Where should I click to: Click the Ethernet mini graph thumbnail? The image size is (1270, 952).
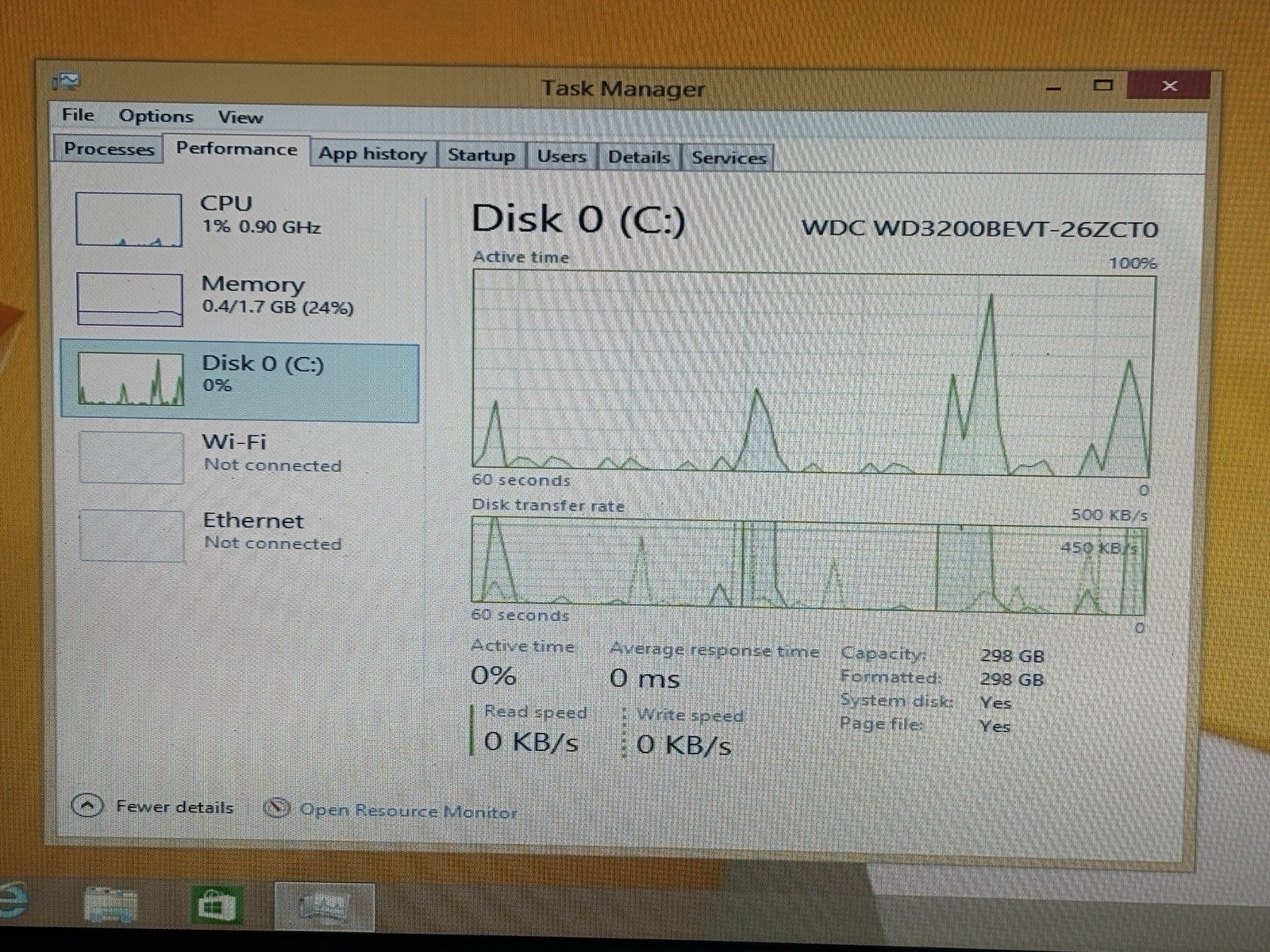point(133,535)
